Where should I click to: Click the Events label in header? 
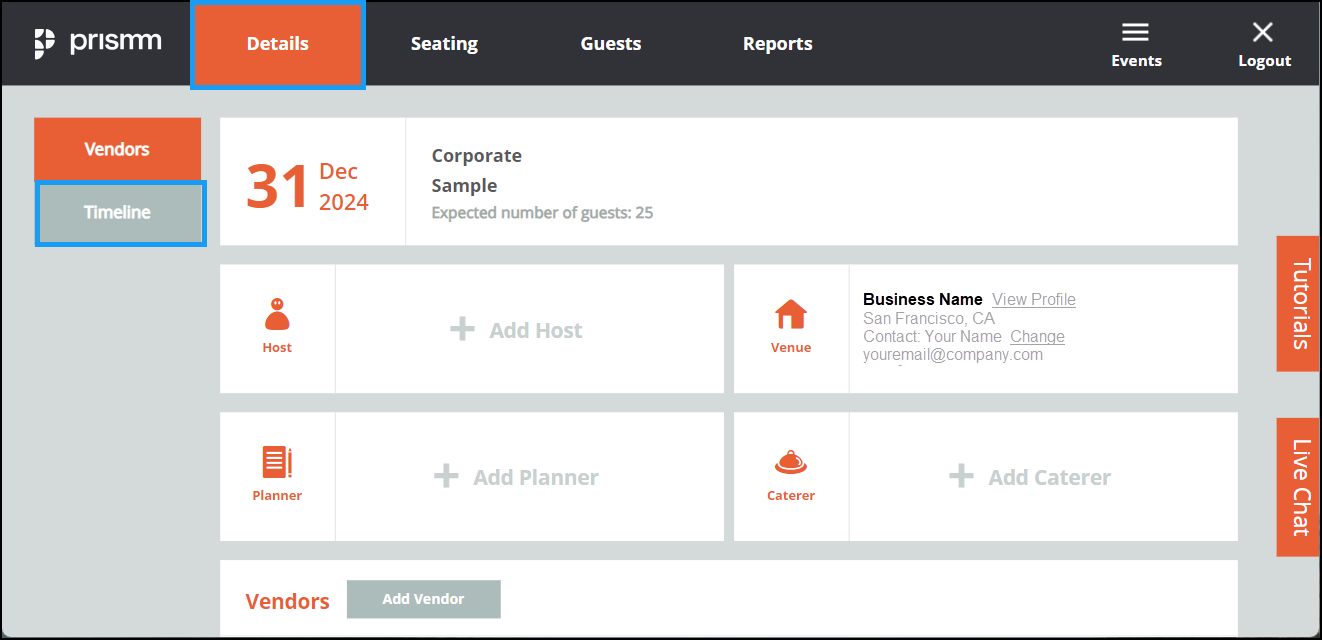[1136, 61]
